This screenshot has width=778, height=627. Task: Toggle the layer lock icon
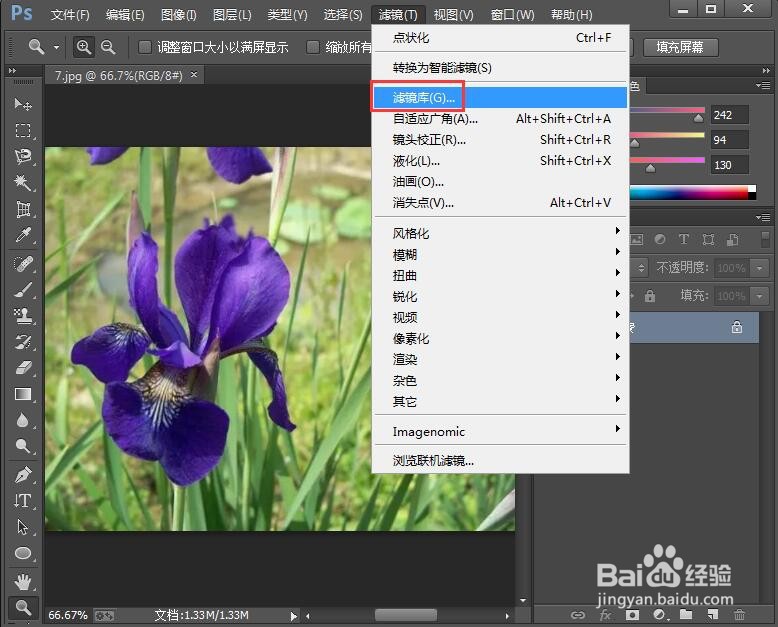[x=737, y=327]
